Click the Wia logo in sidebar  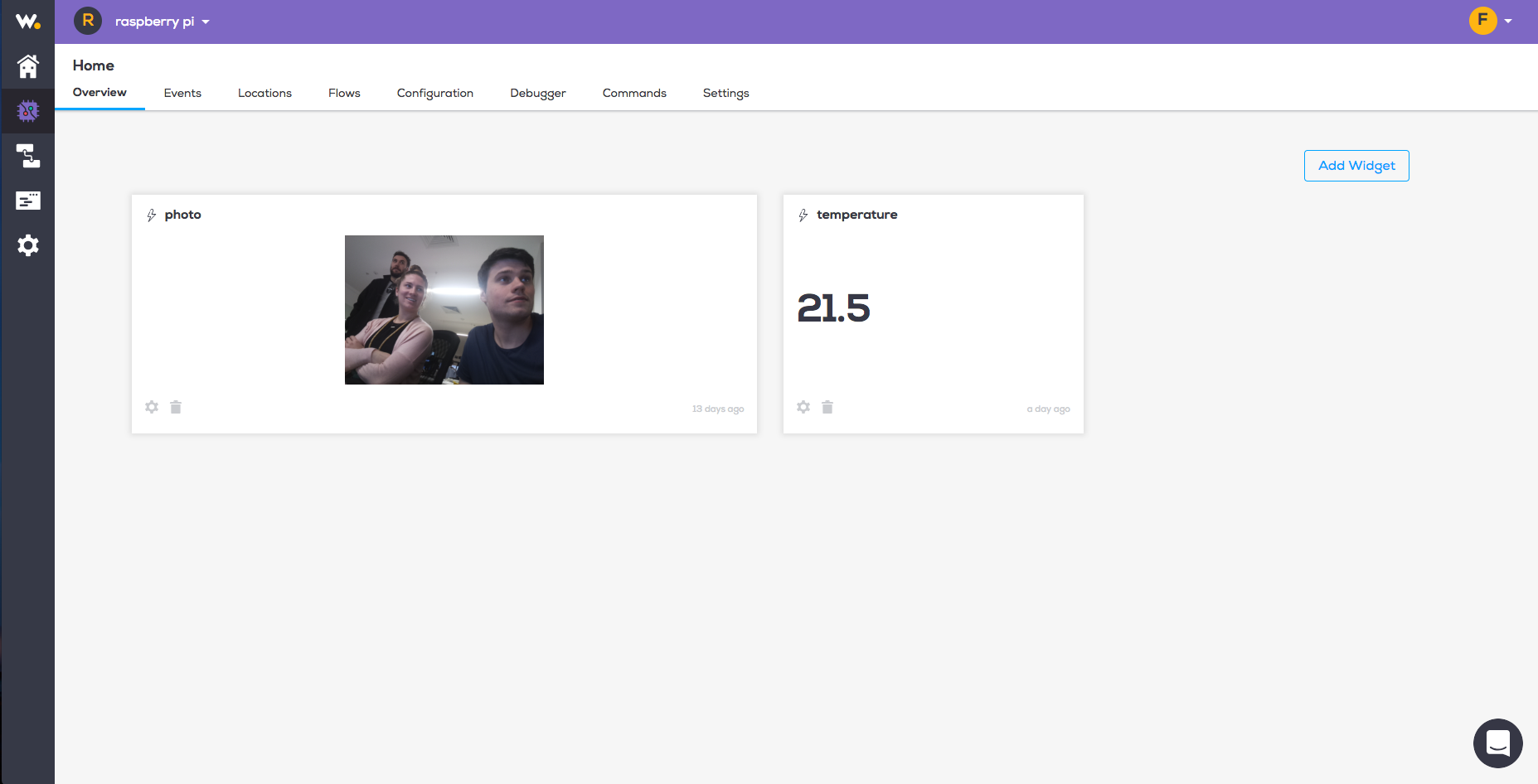pos(28,22)
